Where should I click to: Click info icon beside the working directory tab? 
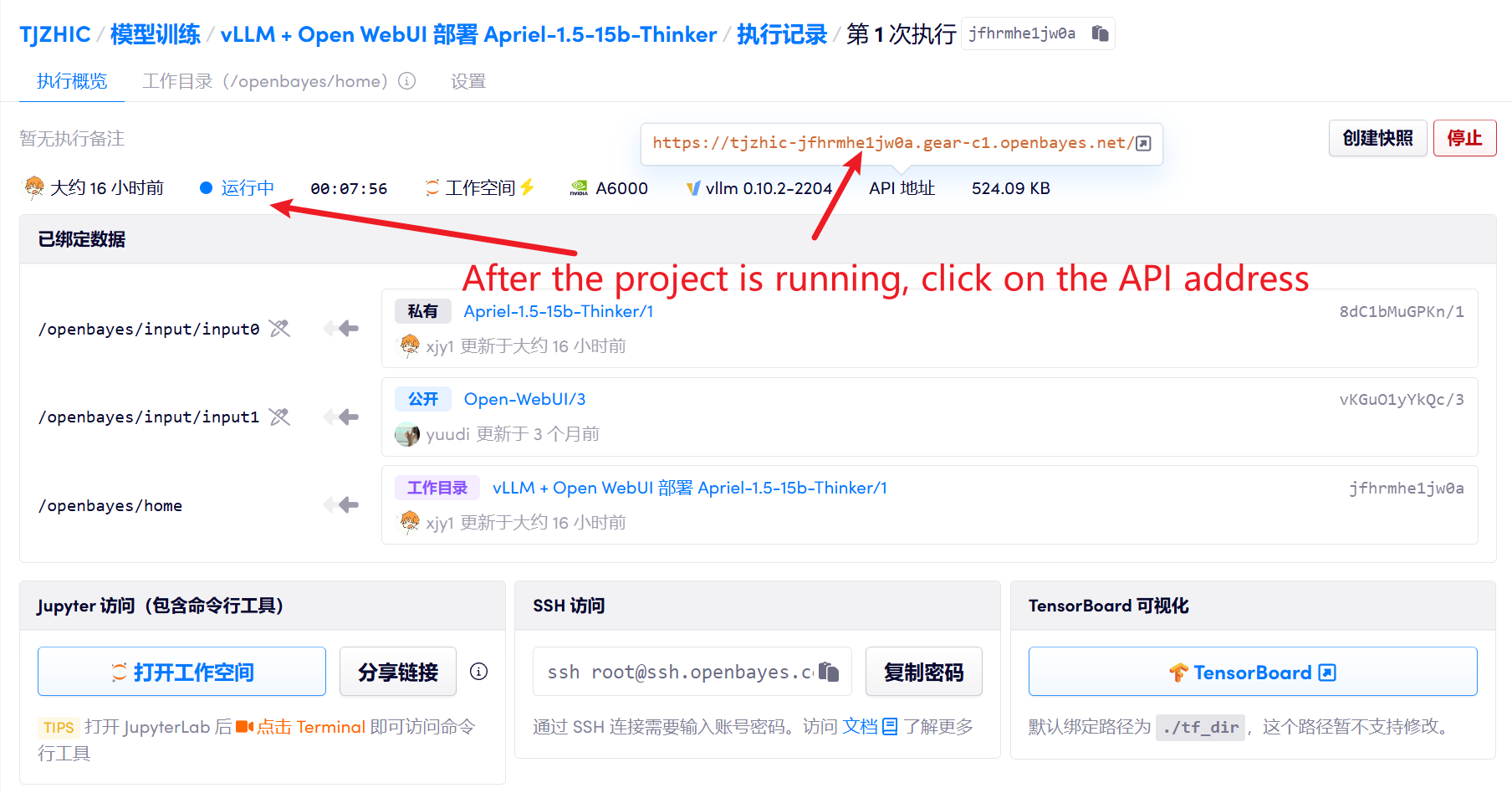point(407,81)
